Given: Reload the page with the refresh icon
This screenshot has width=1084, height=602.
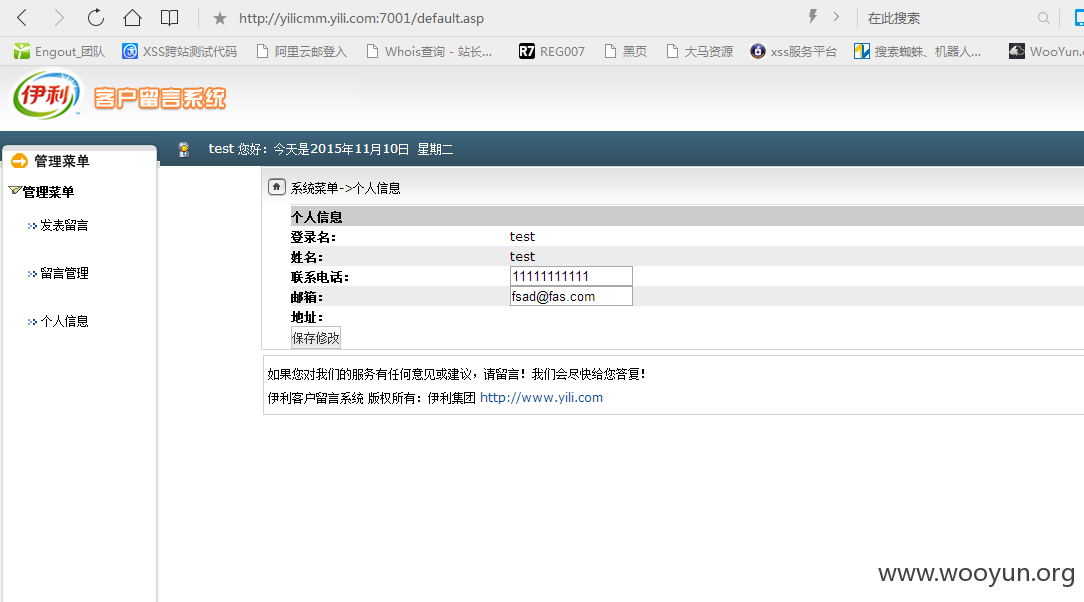Looking at the screenshot, I should click(x=95, y=18).
